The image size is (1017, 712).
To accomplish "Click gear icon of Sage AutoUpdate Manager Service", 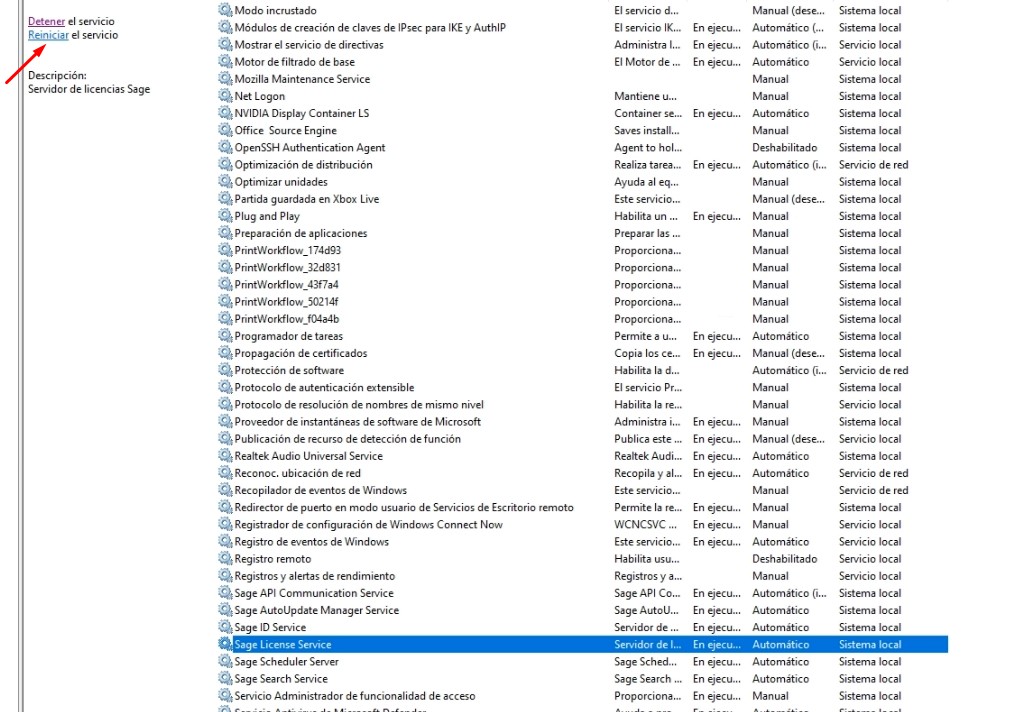I will (224, 610).
